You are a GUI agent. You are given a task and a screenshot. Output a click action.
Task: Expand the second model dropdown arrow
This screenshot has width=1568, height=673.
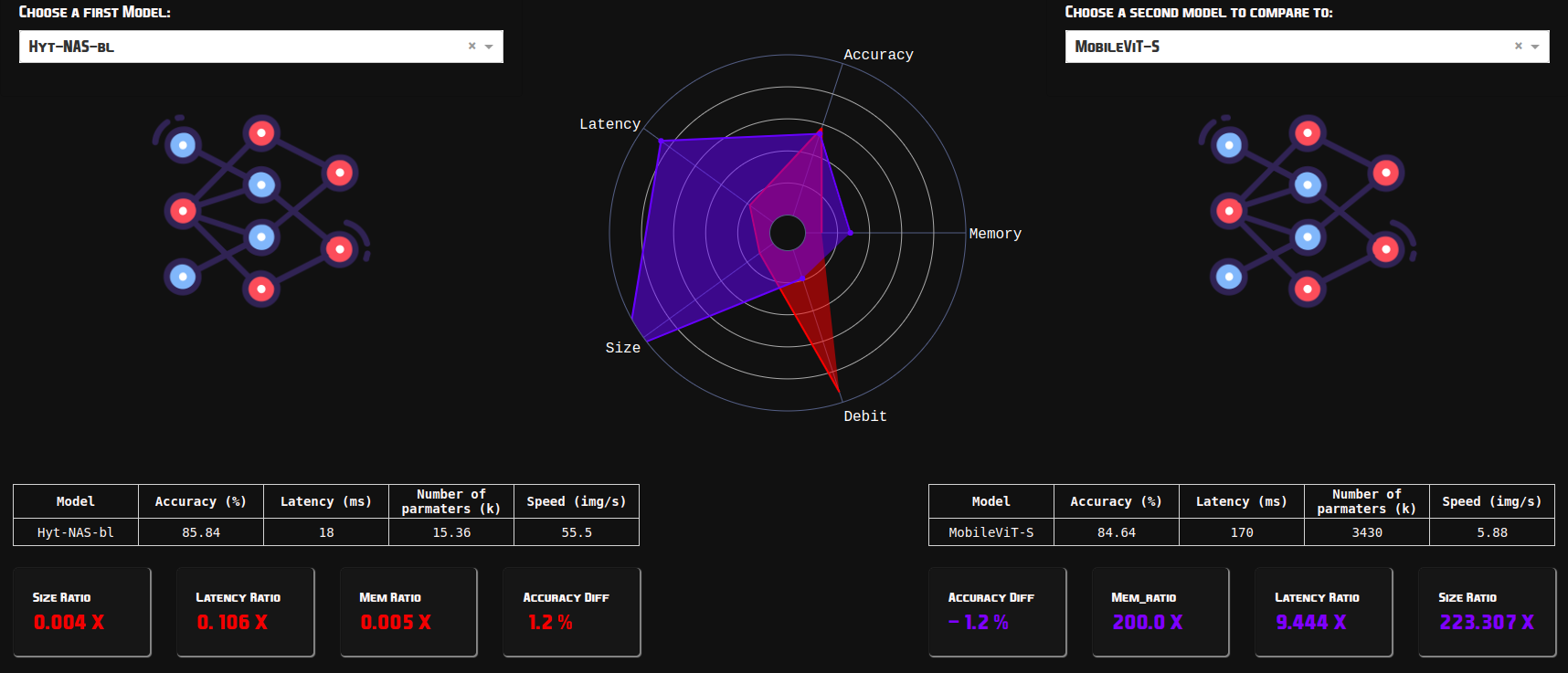pos(1535,47)
